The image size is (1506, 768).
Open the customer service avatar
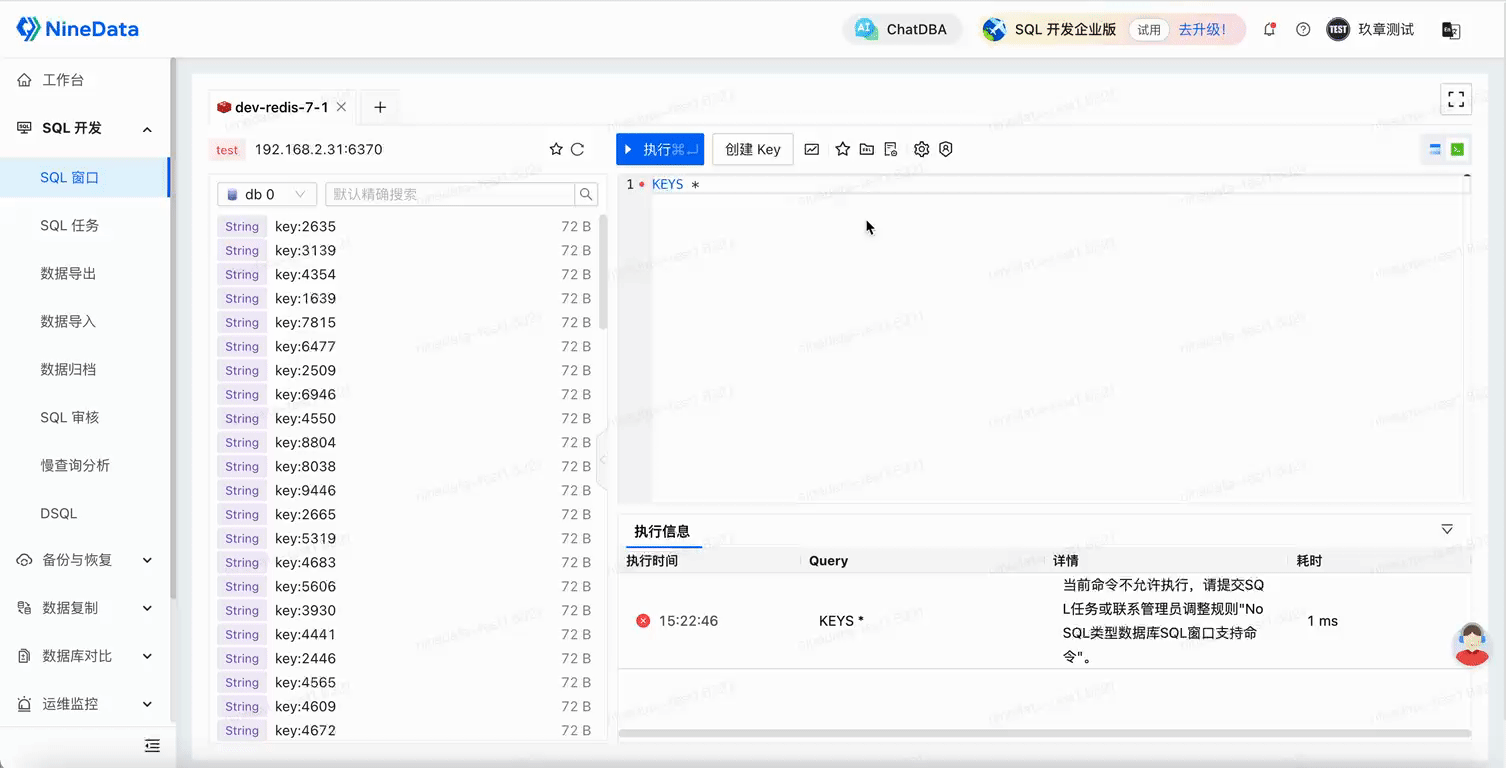(x=1471, y=644)
